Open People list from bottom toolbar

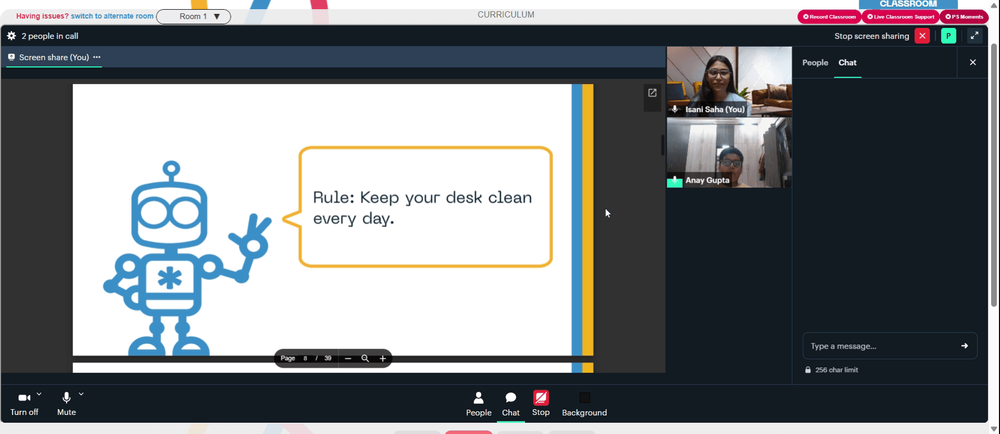coord(478,404)
